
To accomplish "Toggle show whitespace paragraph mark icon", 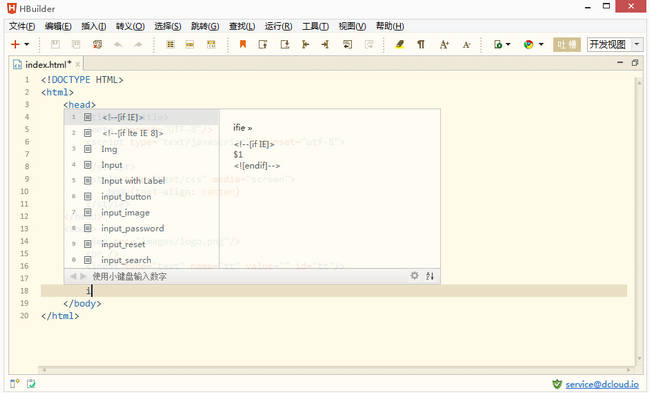I will point(421,44).
